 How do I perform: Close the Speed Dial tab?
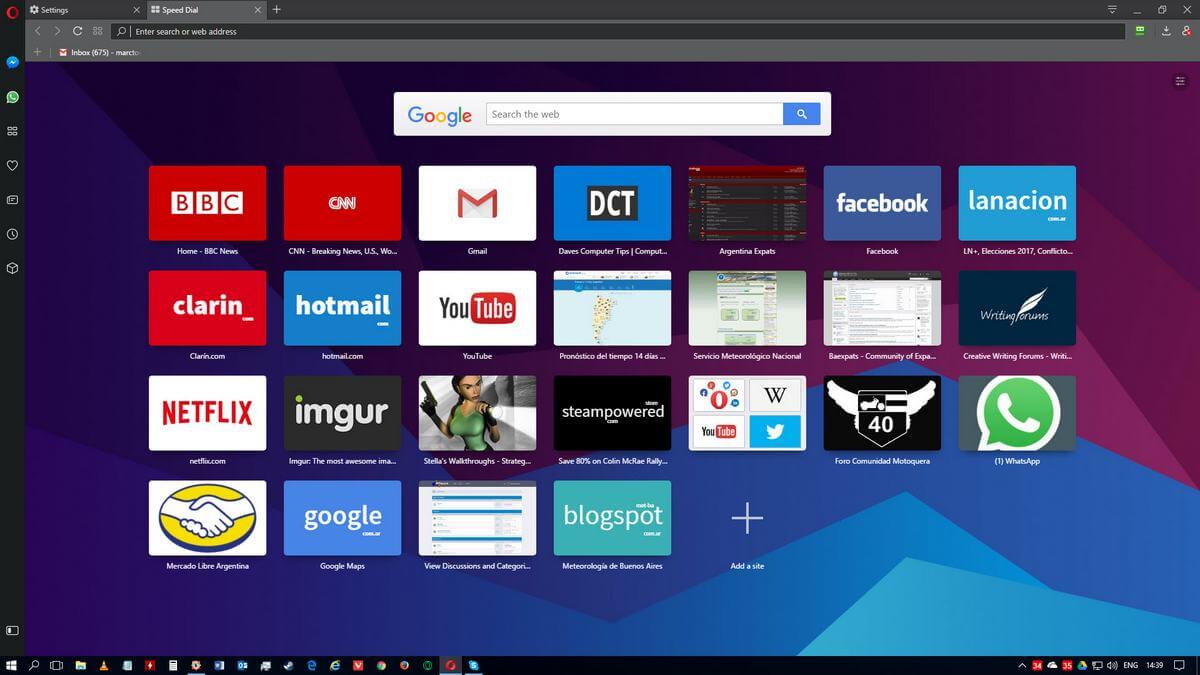pyautogui.click(x=257, y=10)
